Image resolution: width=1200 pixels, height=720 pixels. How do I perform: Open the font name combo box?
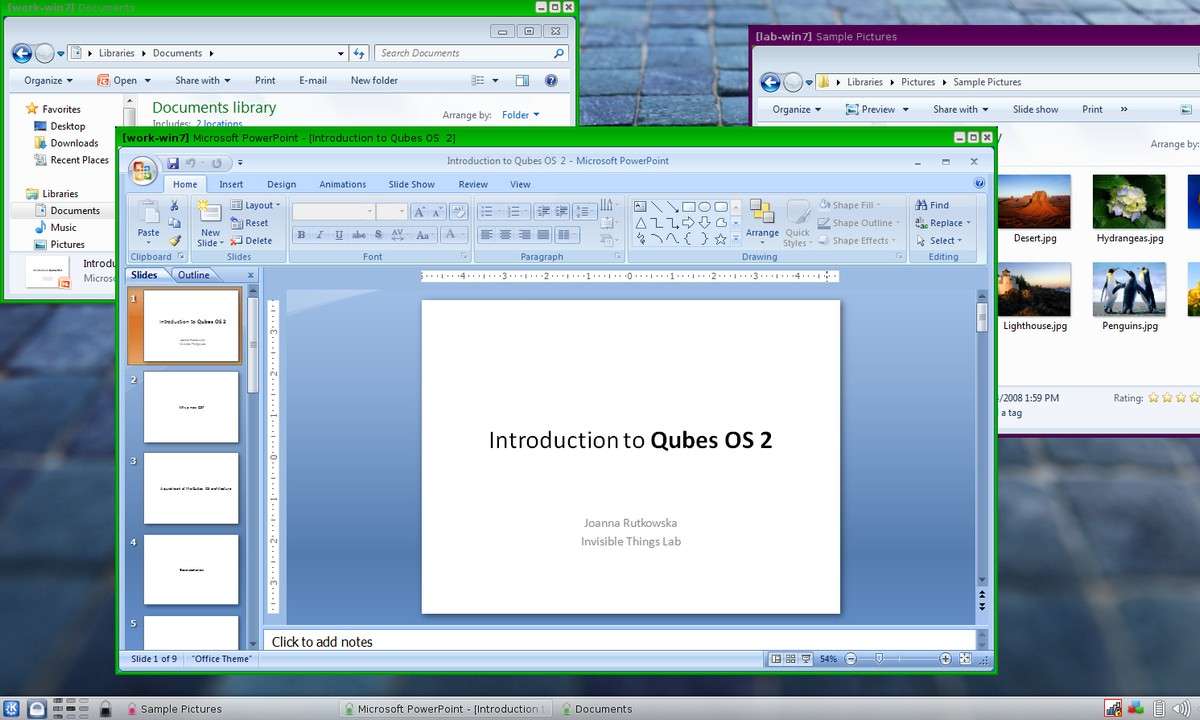(334, 211)
